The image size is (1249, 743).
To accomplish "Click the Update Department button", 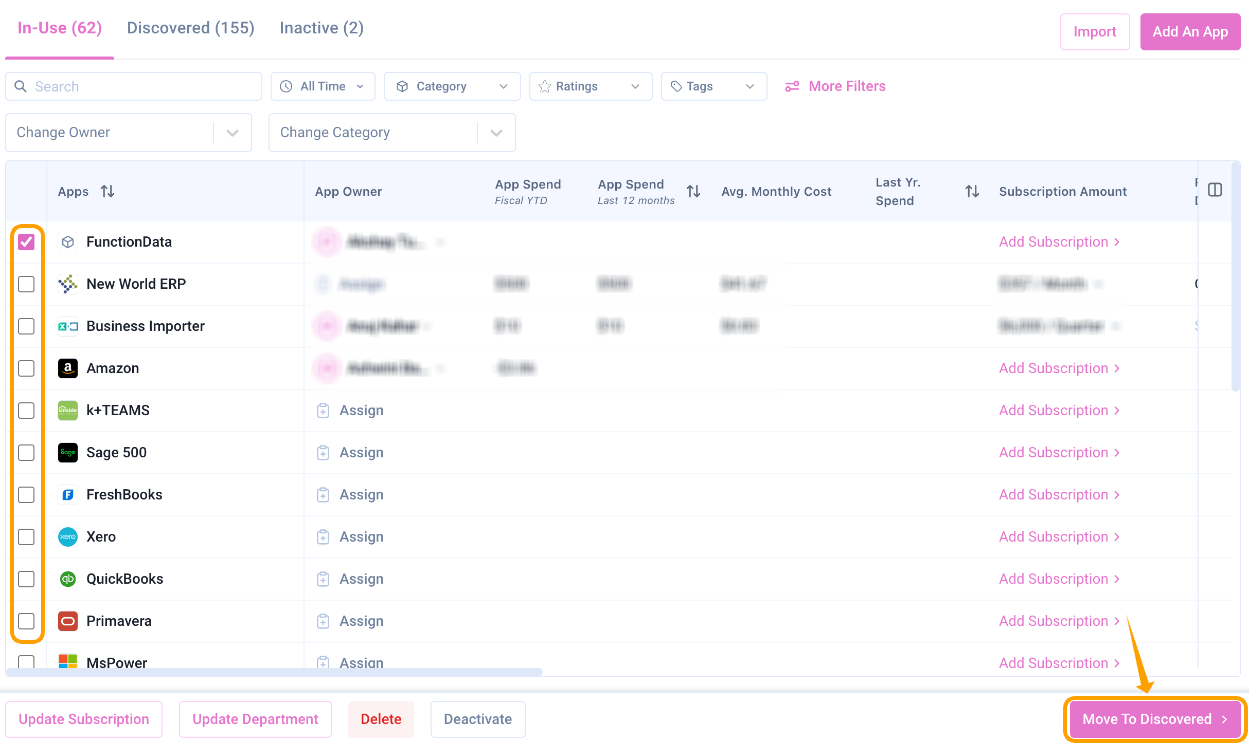I will [255, 719].
